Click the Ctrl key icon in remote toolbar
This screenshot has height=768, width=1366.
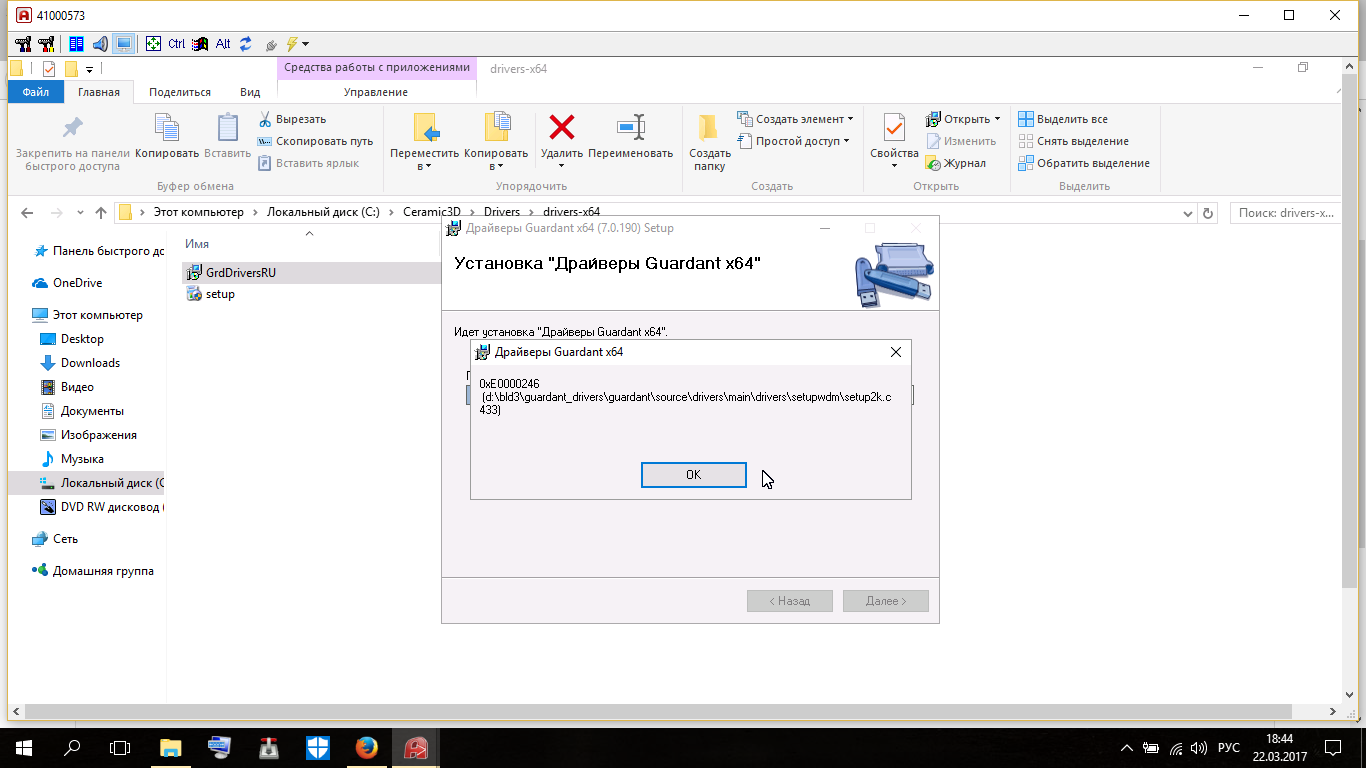(x=176, y=44)
